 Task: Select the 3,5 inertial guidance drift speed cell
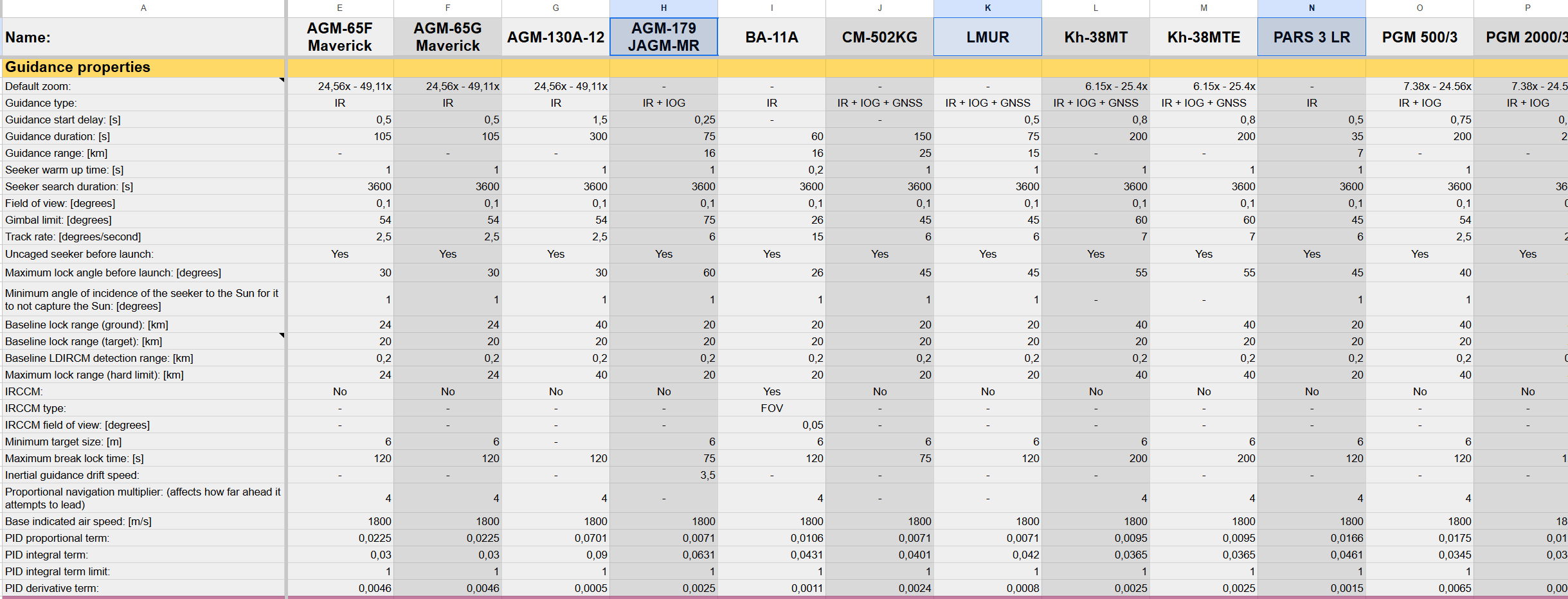click(x=663, y=475)
